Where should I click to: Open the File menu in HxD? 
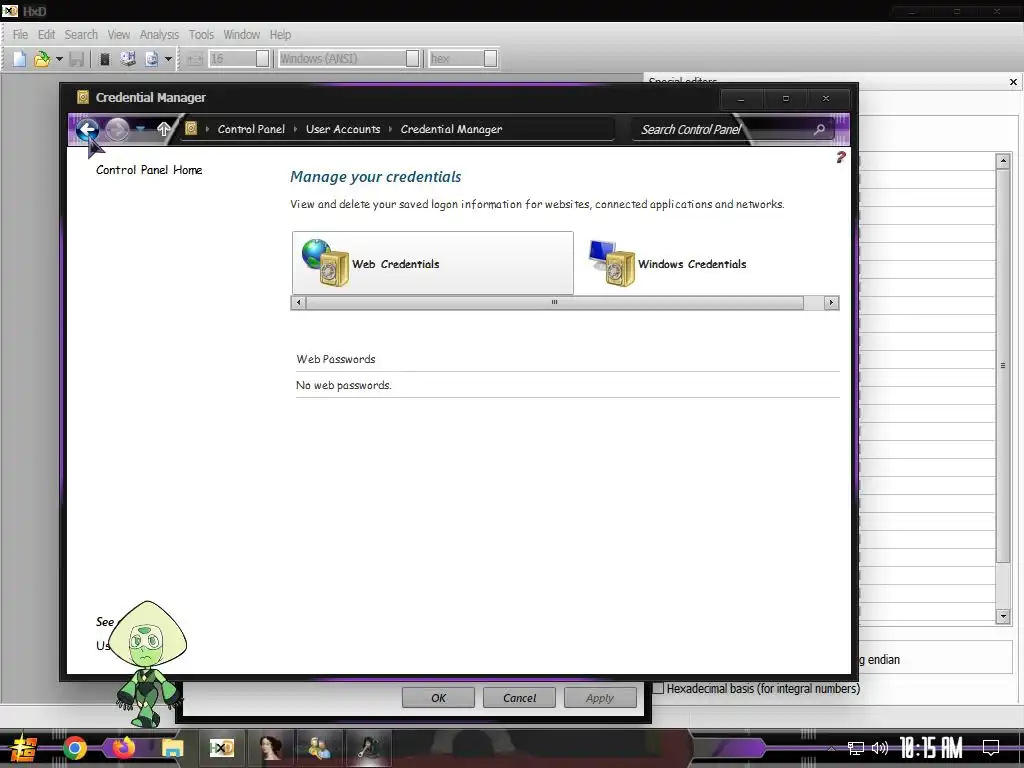pos(20,35)
